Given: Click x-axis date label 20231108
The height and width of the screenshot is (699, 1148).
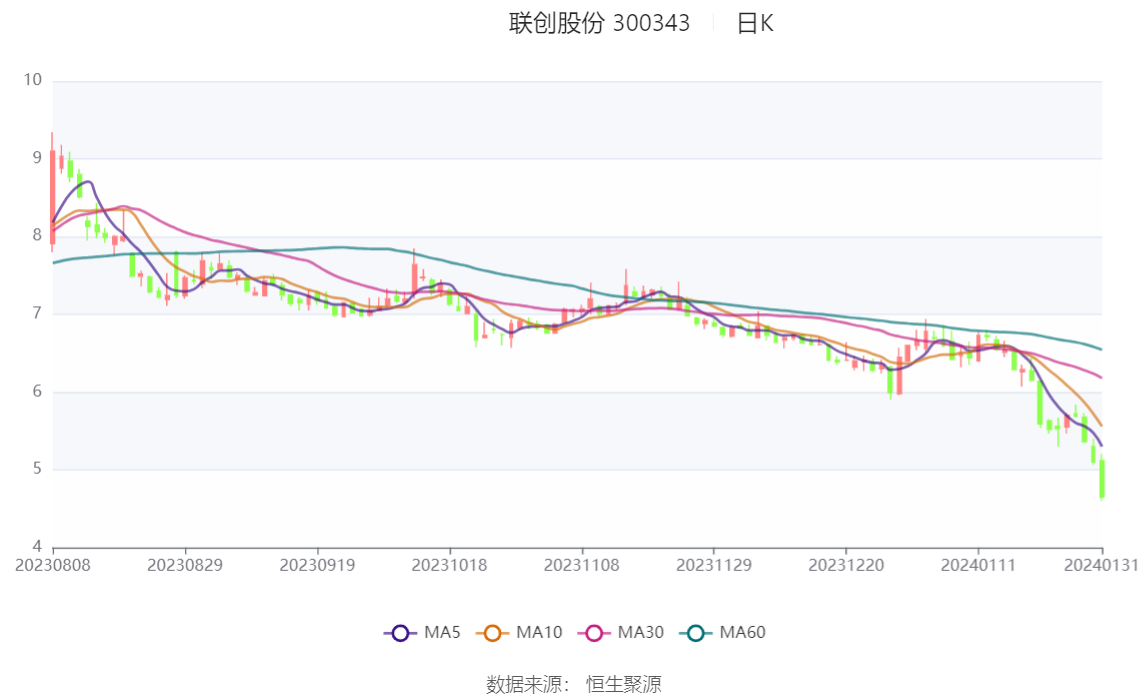Looking at the screenshot, I should [x=581, y=565].
